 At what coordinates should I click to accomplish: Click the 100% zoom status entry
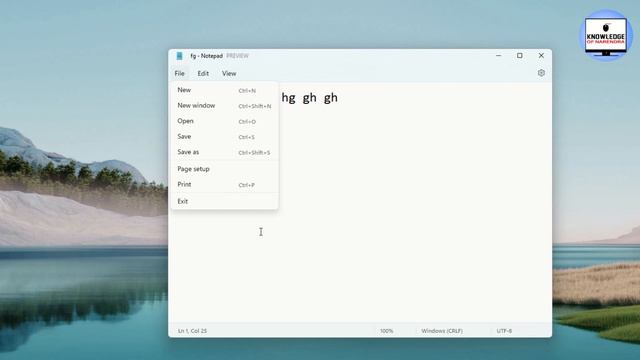[387, 331]
